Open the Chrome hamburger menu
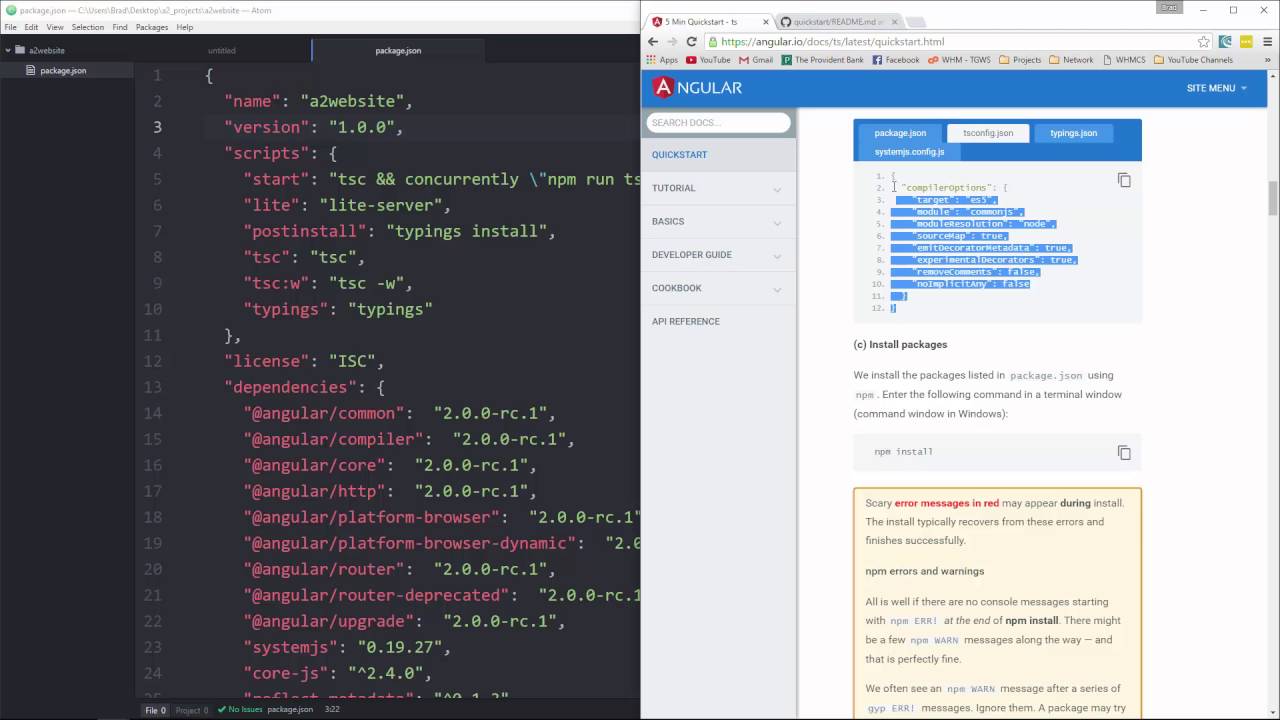The height and width of the screenshot is (720, 1280). tap(1266, 42)
